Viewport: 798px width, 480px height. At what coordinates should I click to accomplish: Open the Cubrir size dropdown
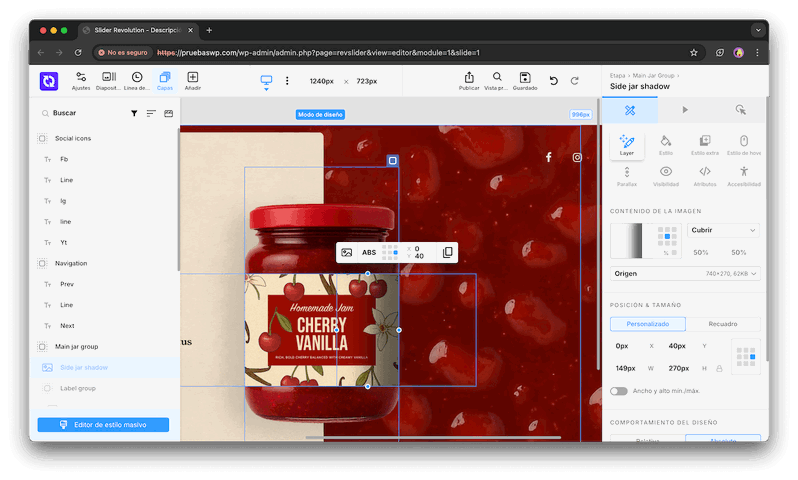723,230
